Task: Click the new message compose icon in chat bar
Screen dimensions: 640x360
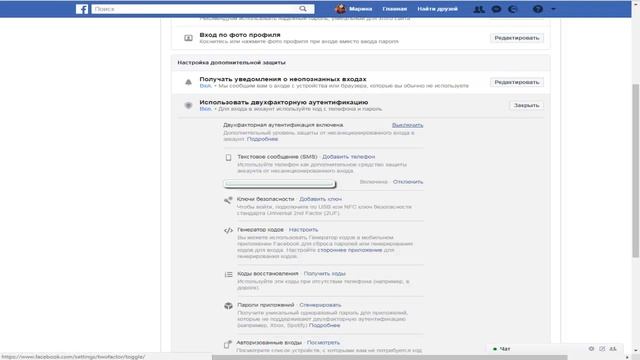Action: pyautogui.click(x=602, y=349)
